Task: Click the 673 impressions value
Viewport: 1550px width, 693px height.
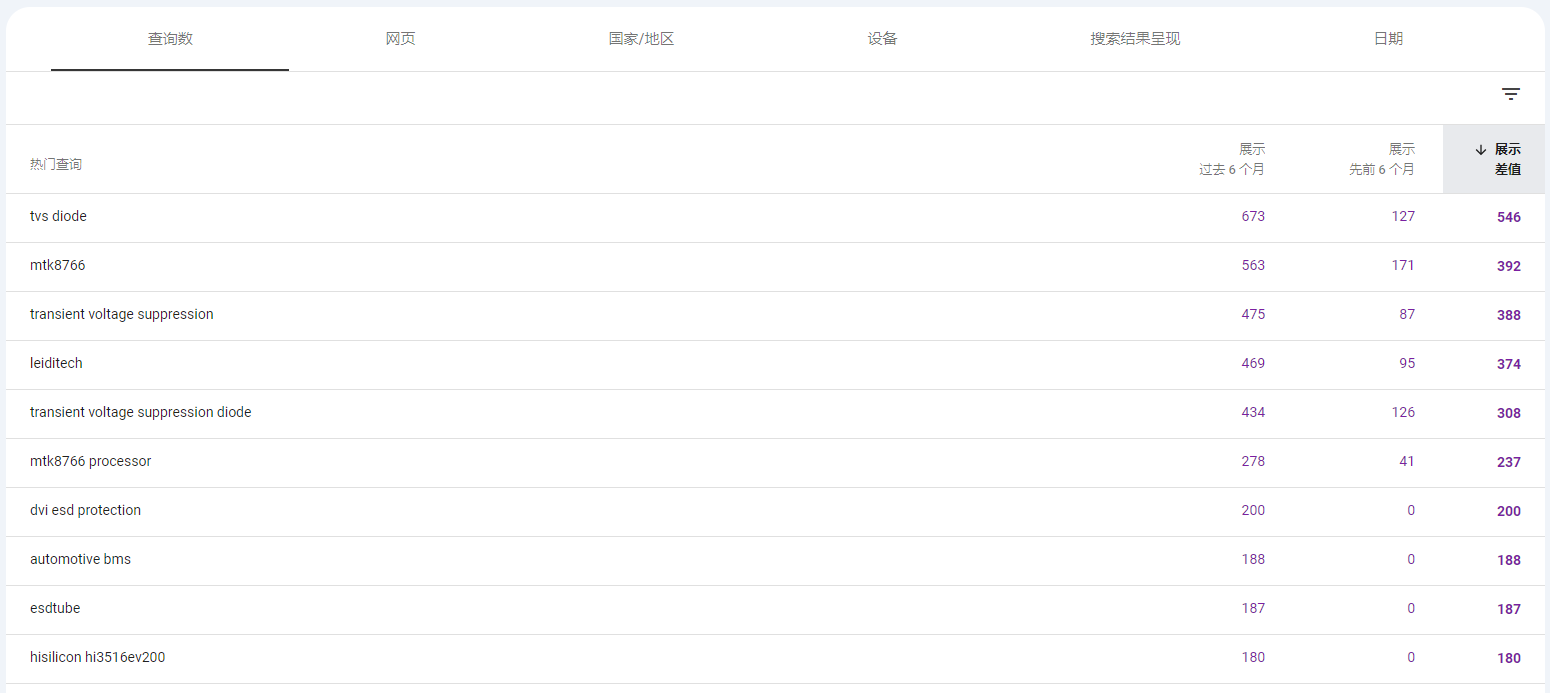Action: [x=1253, y=216]
